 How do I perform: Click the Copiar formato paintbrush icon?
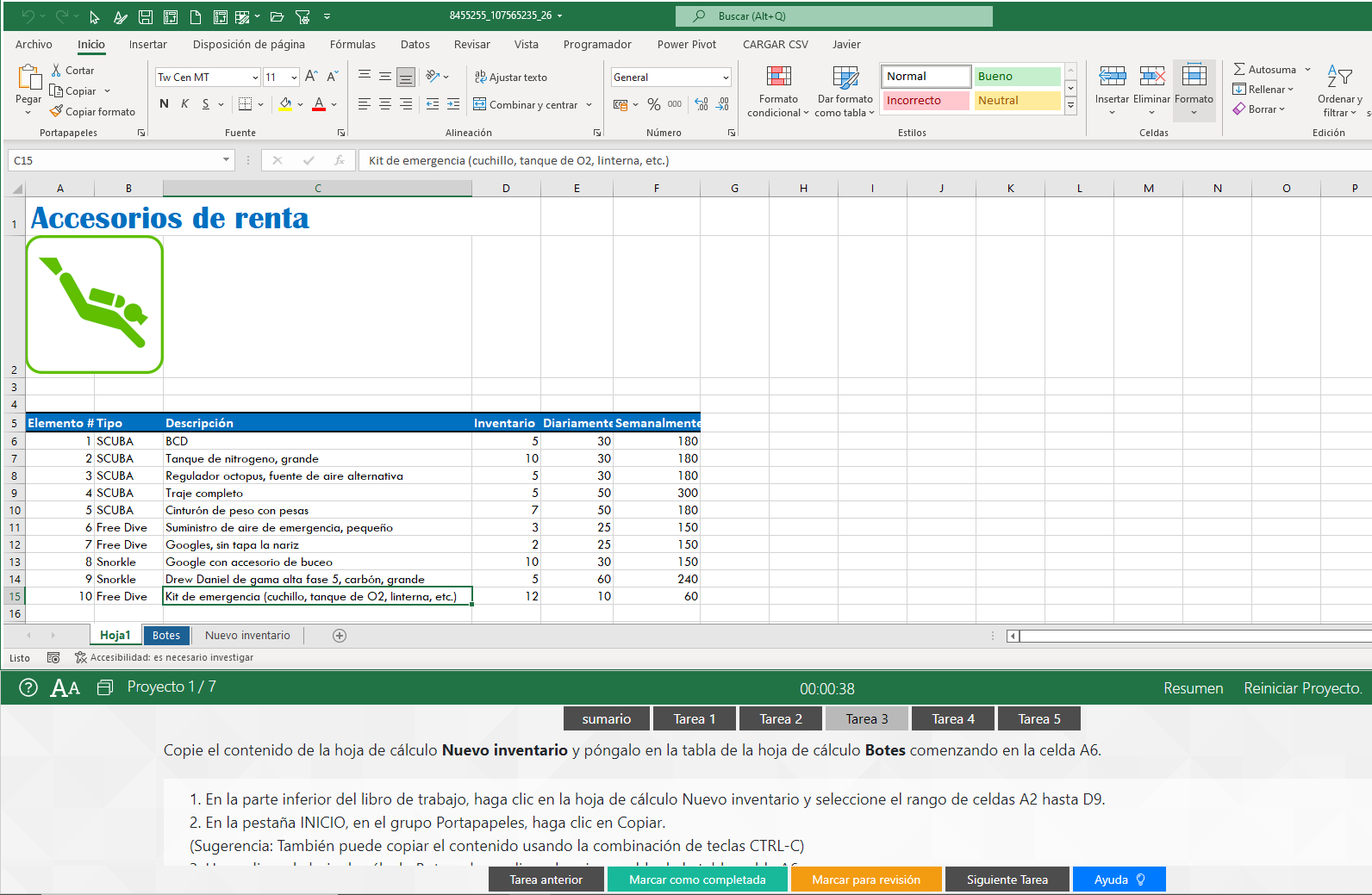56,111
